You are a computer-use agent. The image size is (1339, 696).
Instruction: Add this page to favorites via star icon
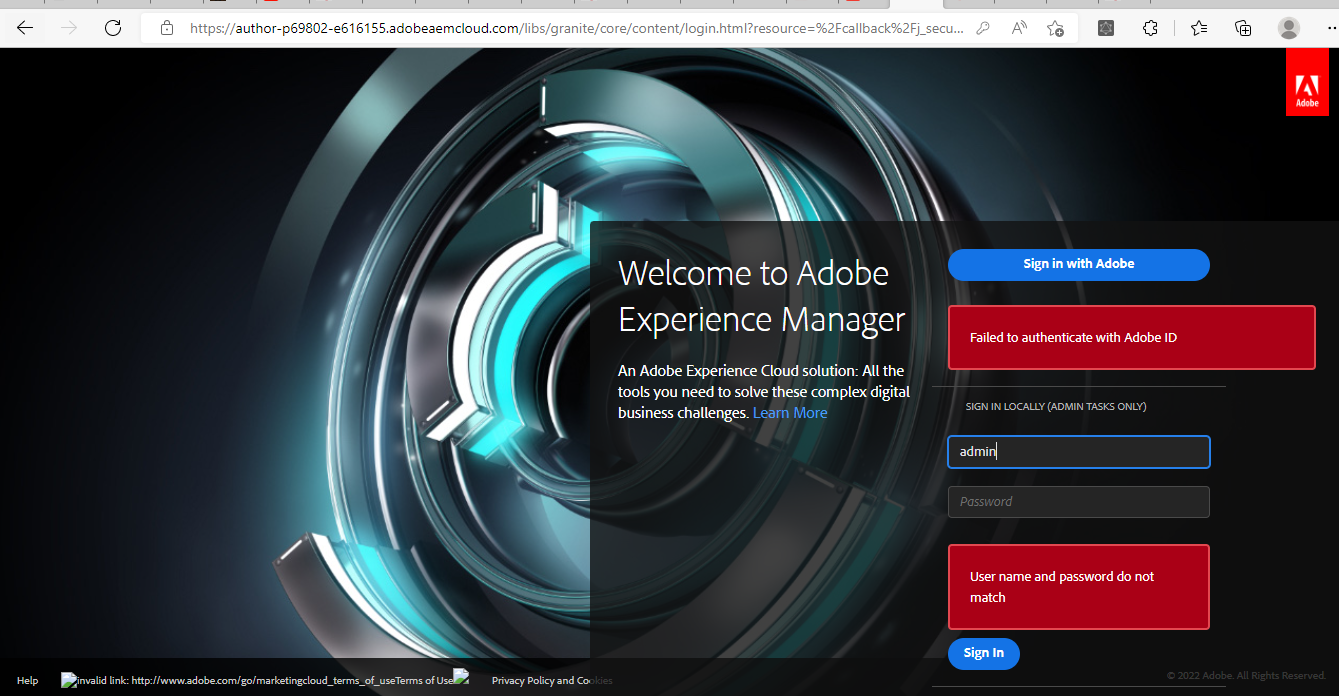point(1055,28)
